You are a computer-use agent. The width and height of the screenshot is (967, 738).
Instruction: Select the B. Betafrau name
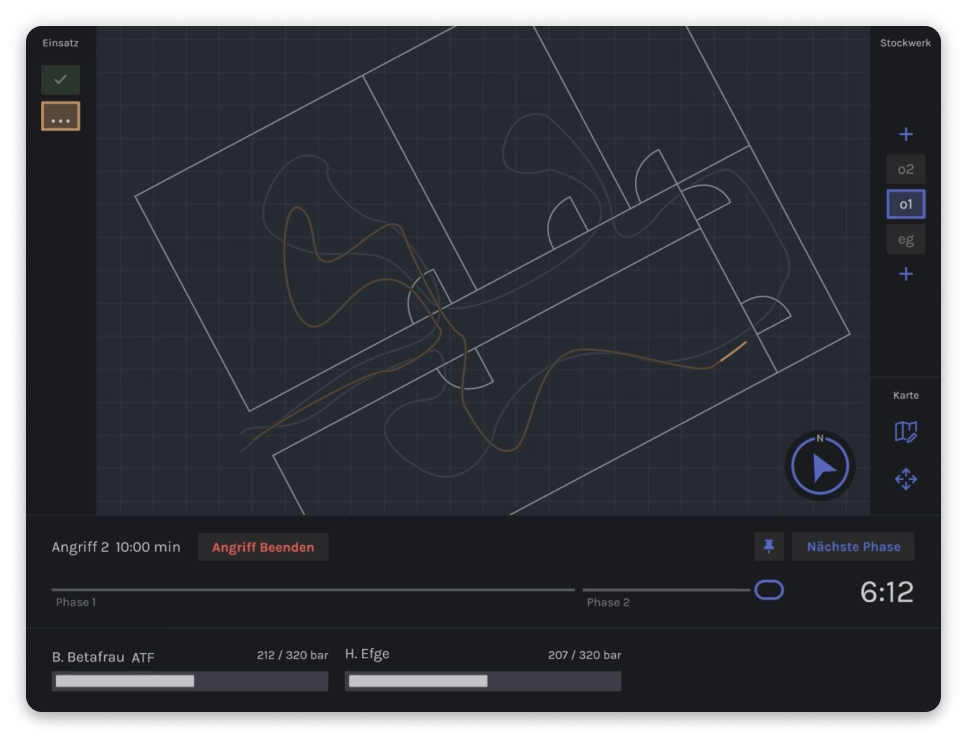(x=88, y=657)
